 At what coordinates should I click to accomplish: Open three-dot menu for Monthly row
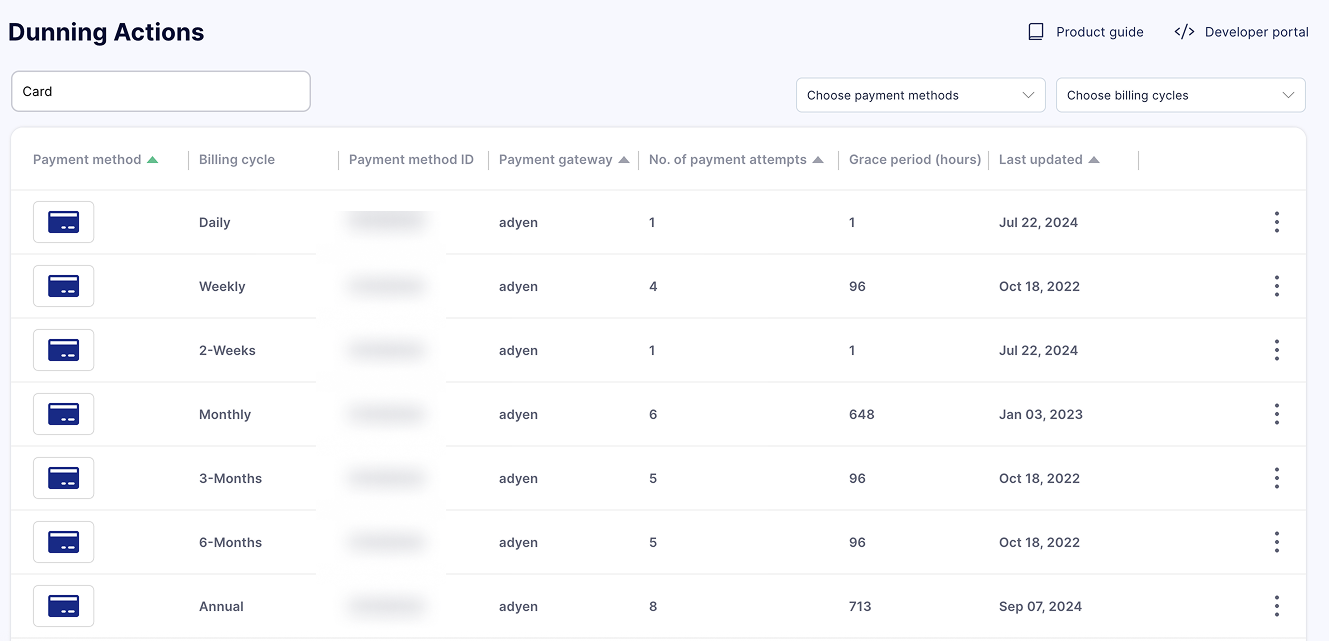[1277, 414]
